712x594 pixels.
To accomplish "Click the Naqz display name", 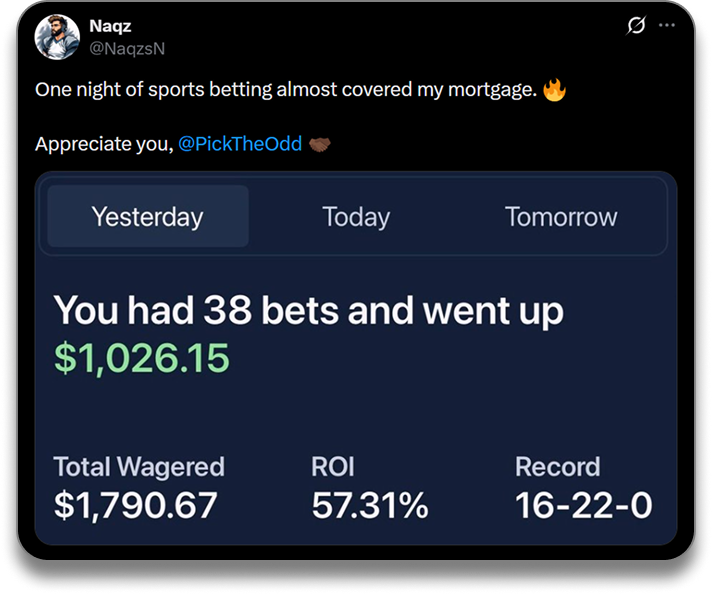I will tap(110, 25).
